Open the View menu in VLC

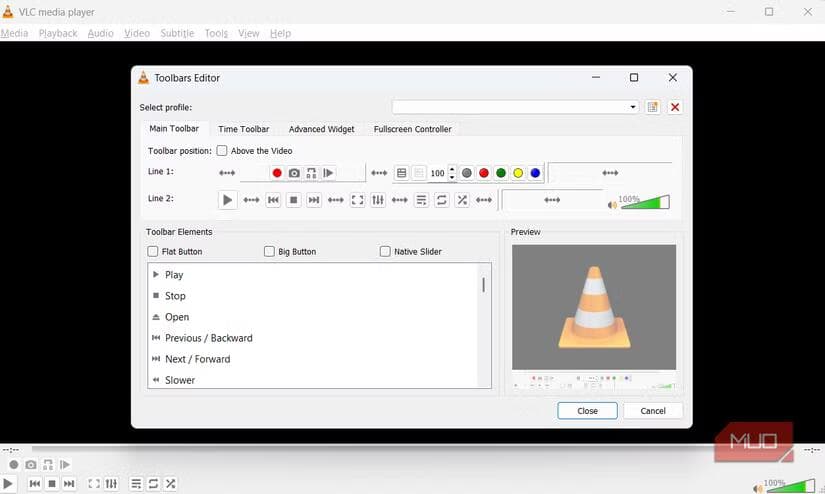click(x=248, y=33)
